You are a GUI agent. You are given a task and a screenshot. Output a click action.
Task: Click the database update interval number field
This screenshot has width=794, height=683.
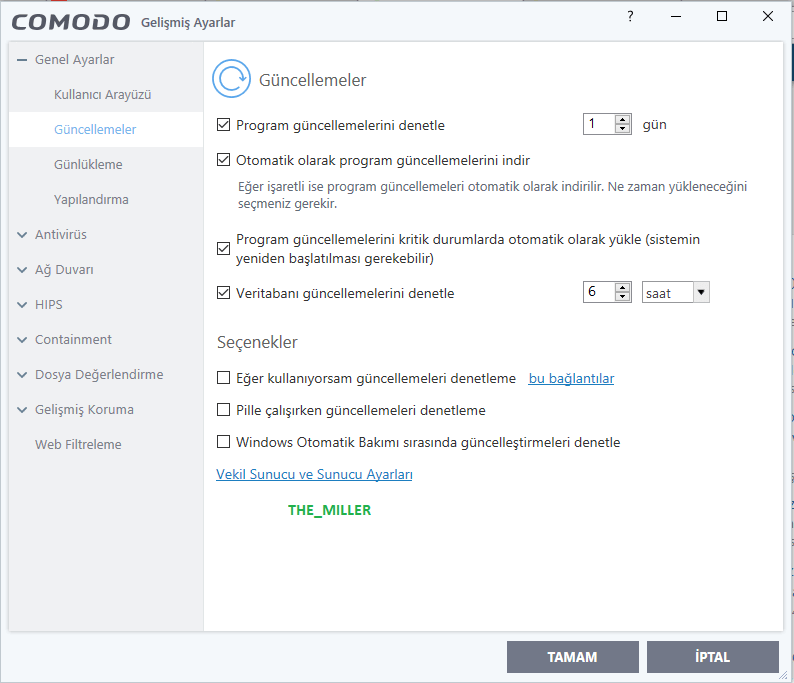(598, 292)
